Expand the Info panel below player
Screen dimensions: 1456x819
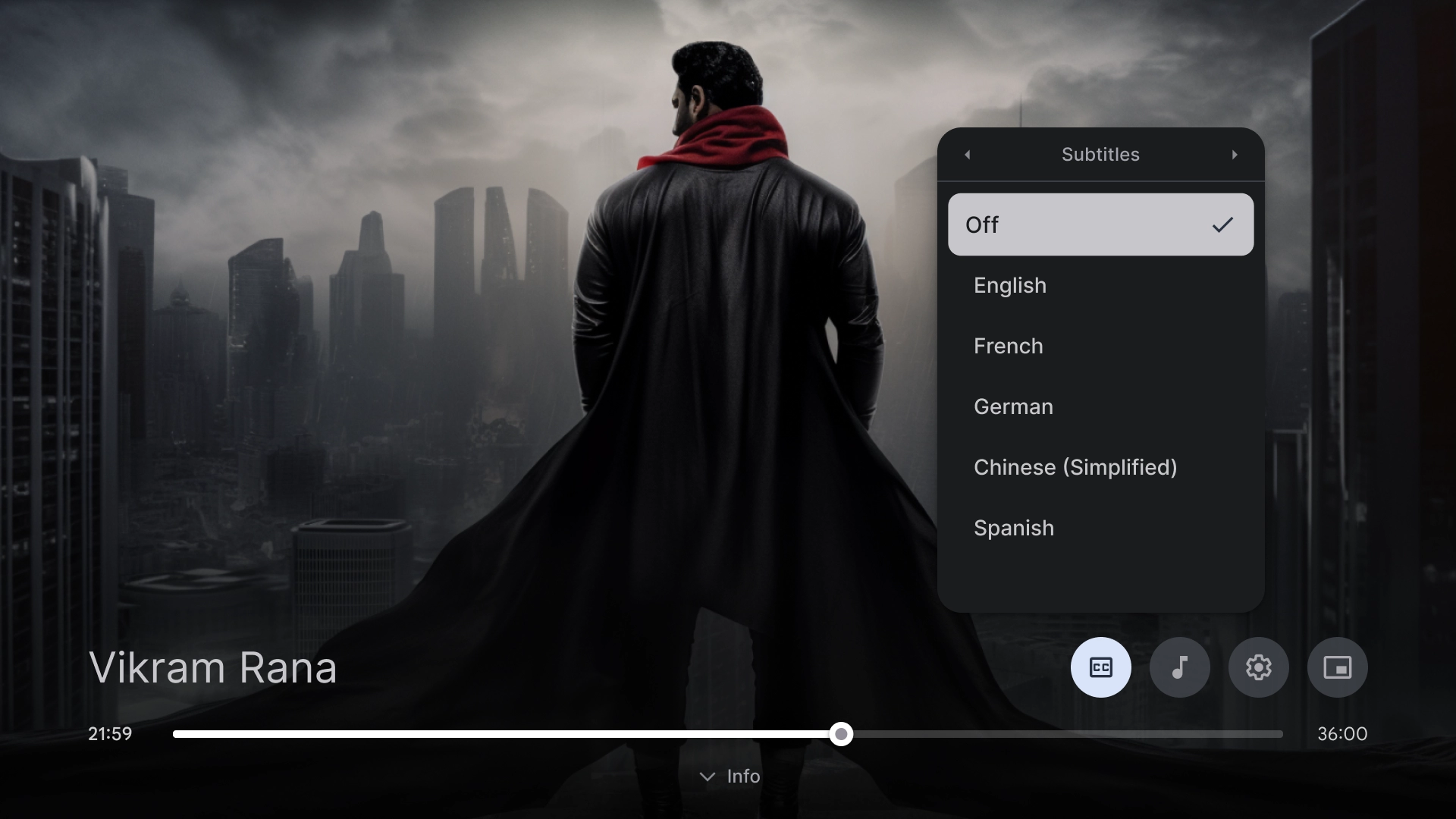point(728,777)
